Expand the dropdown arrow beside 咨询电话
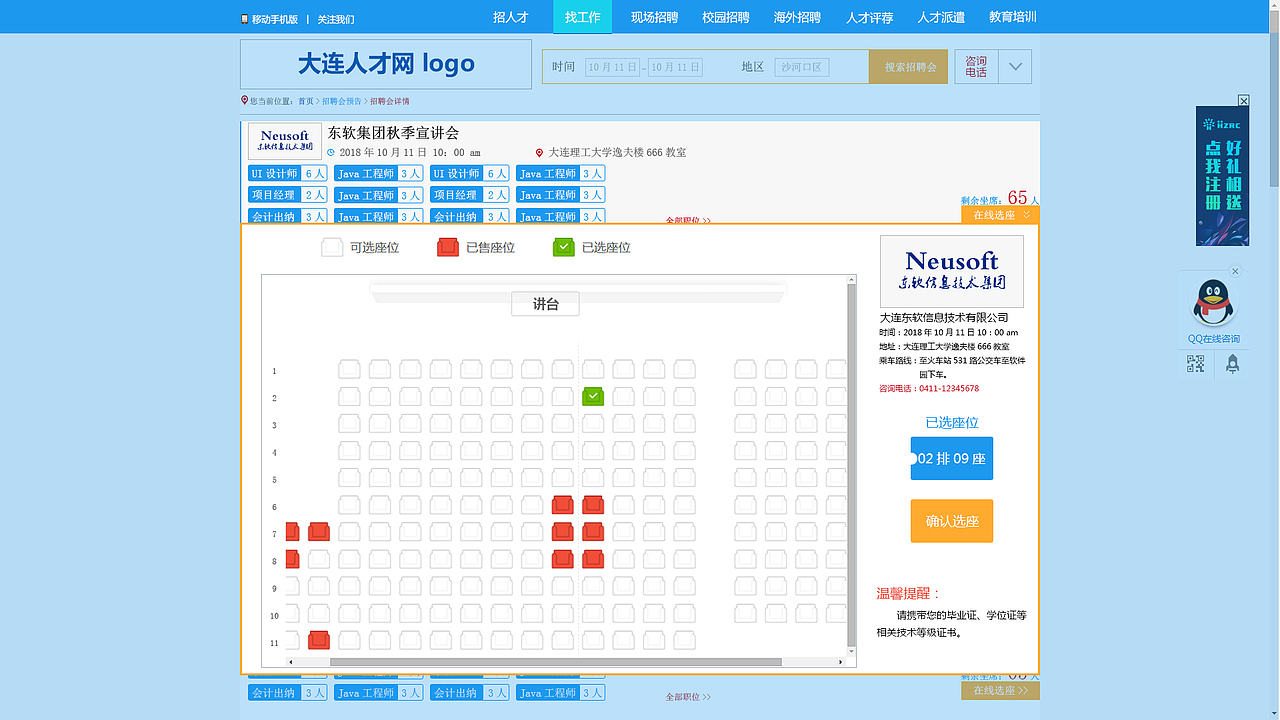 [1015, 67]
